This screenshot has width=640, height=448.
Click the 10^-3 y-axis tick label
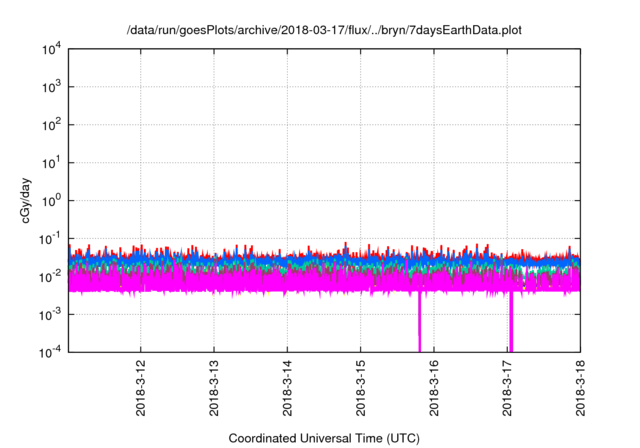coord(50,315)
